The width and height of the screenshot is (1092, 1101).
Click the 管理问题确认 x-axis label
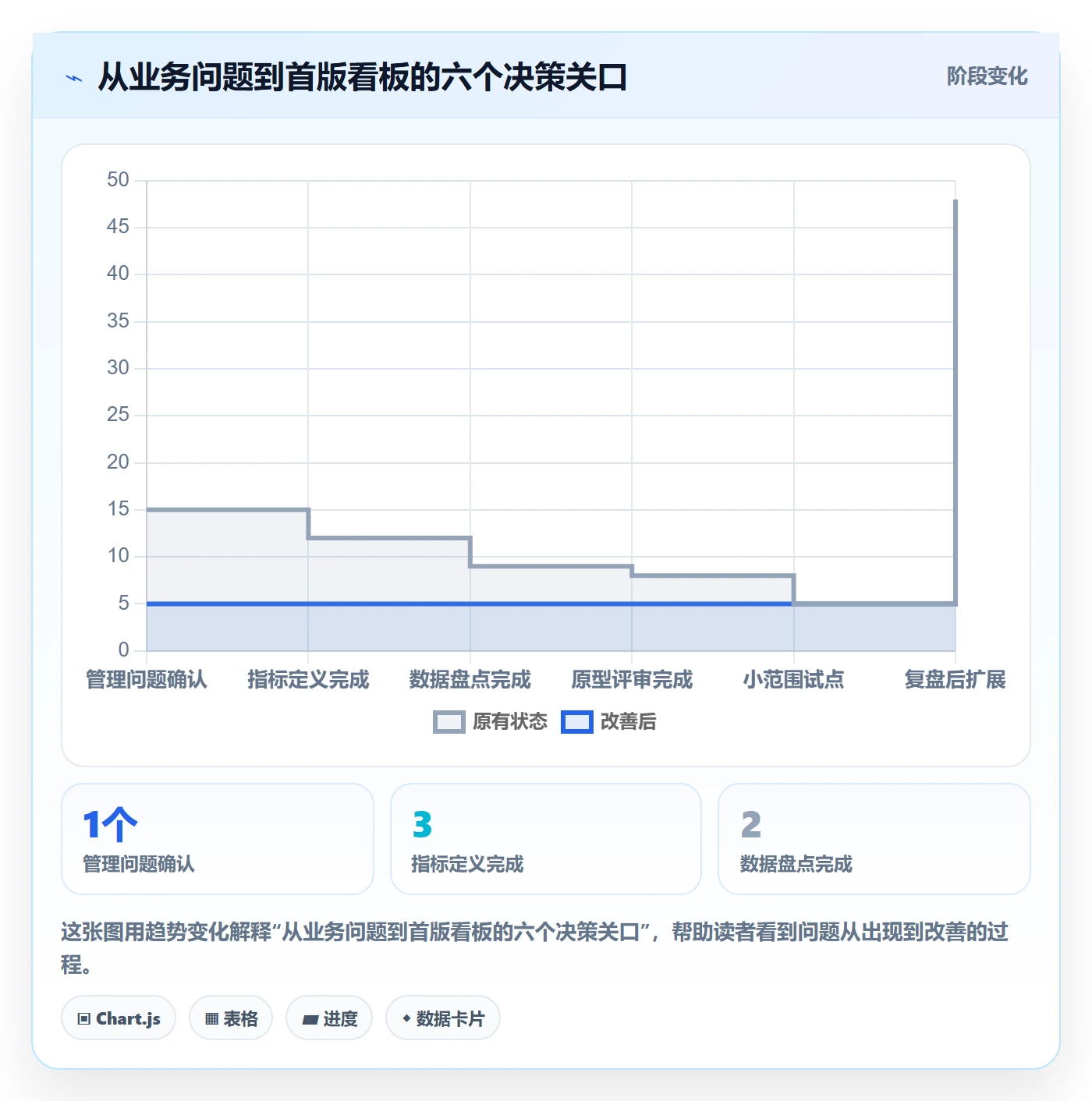tap(147, 679)
